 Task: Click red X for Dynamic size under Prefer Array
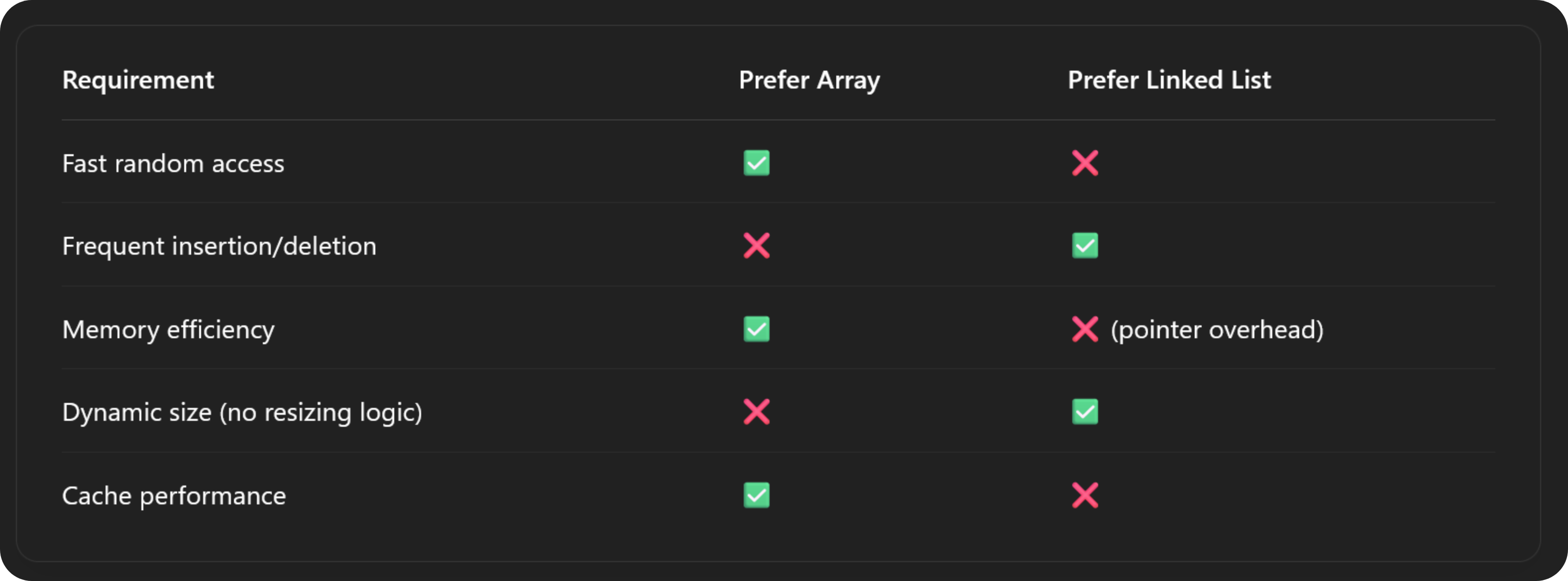(756, 412)
